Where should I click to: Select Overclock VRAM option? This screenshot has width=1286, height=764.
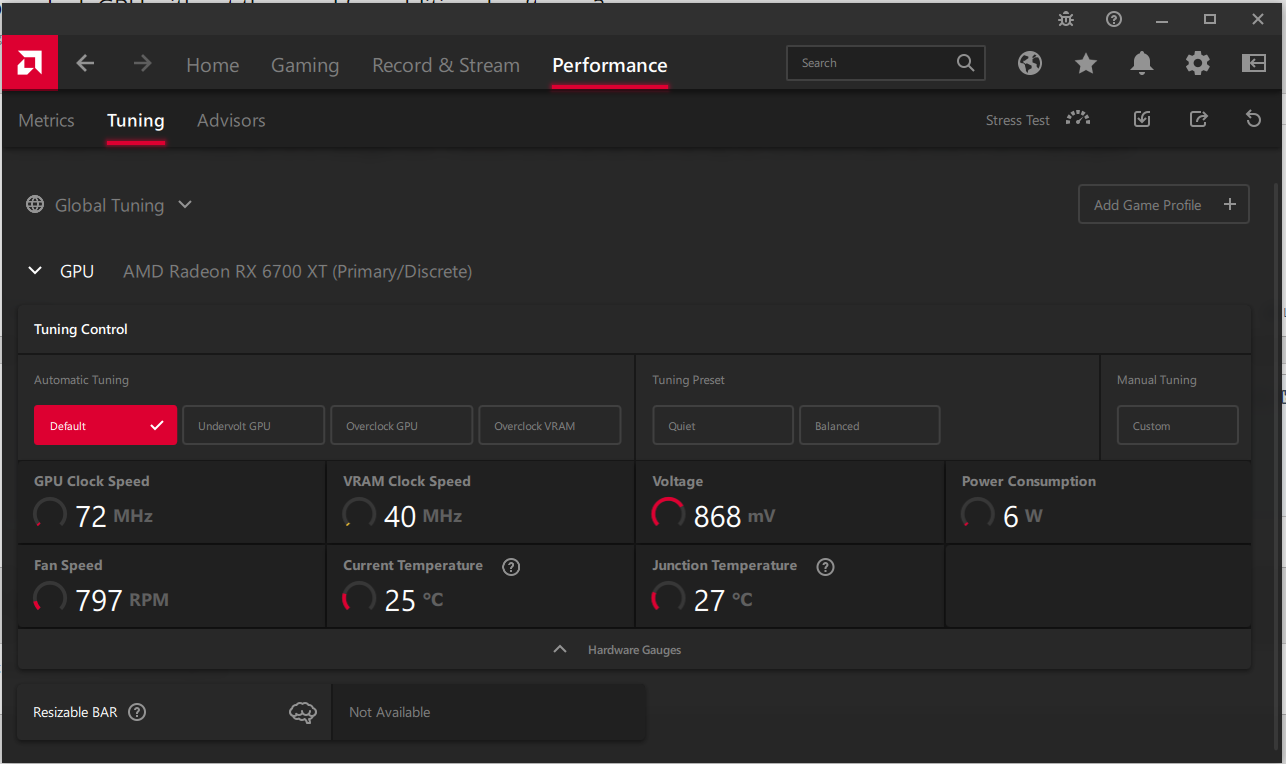(x=550, y=425)
